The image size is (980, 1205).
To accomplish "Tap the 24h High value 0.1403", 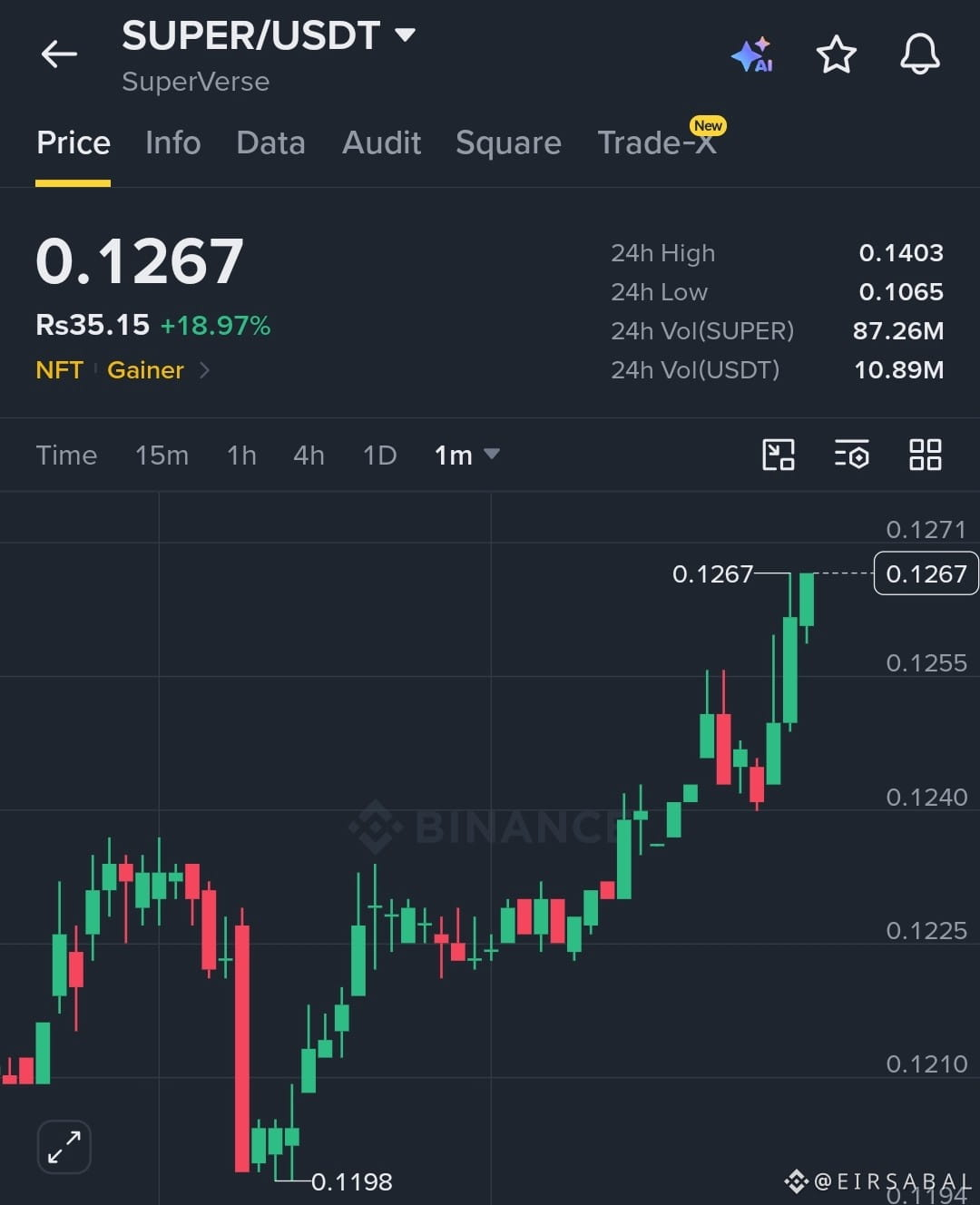I will 901,253.
